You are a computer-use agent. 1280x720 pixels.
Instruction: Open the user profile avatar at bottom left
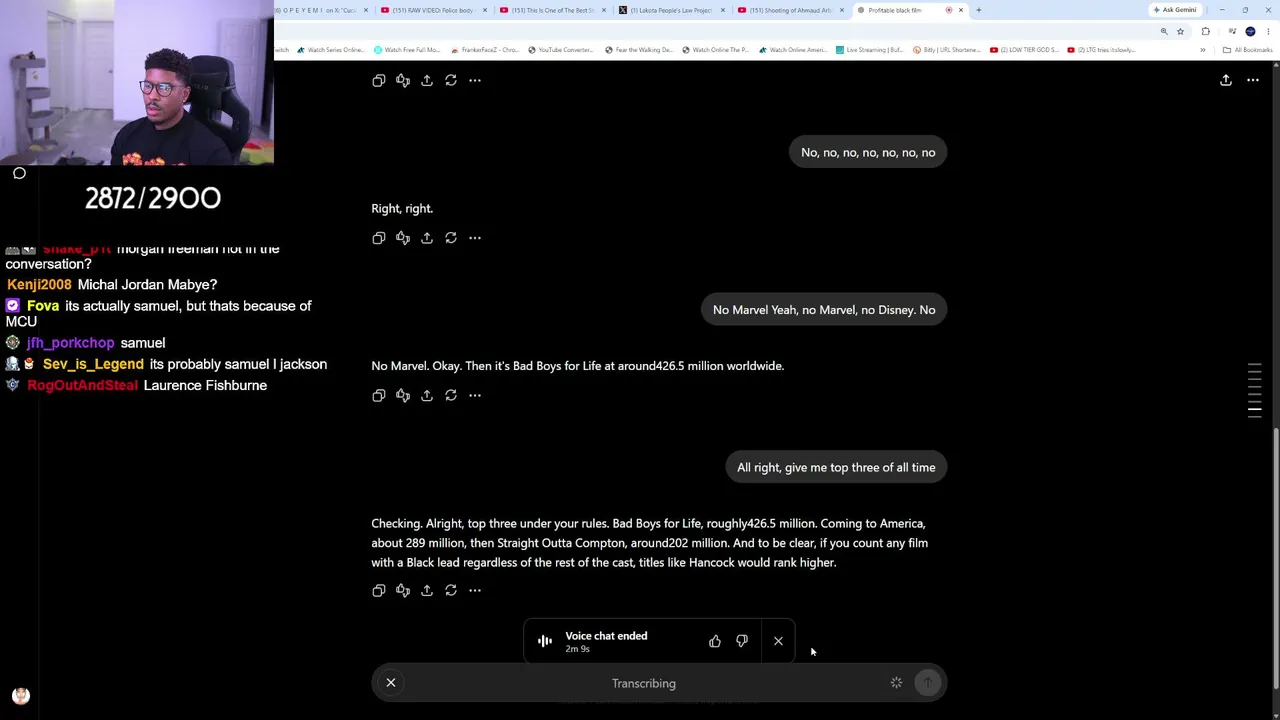coord(21,696)
